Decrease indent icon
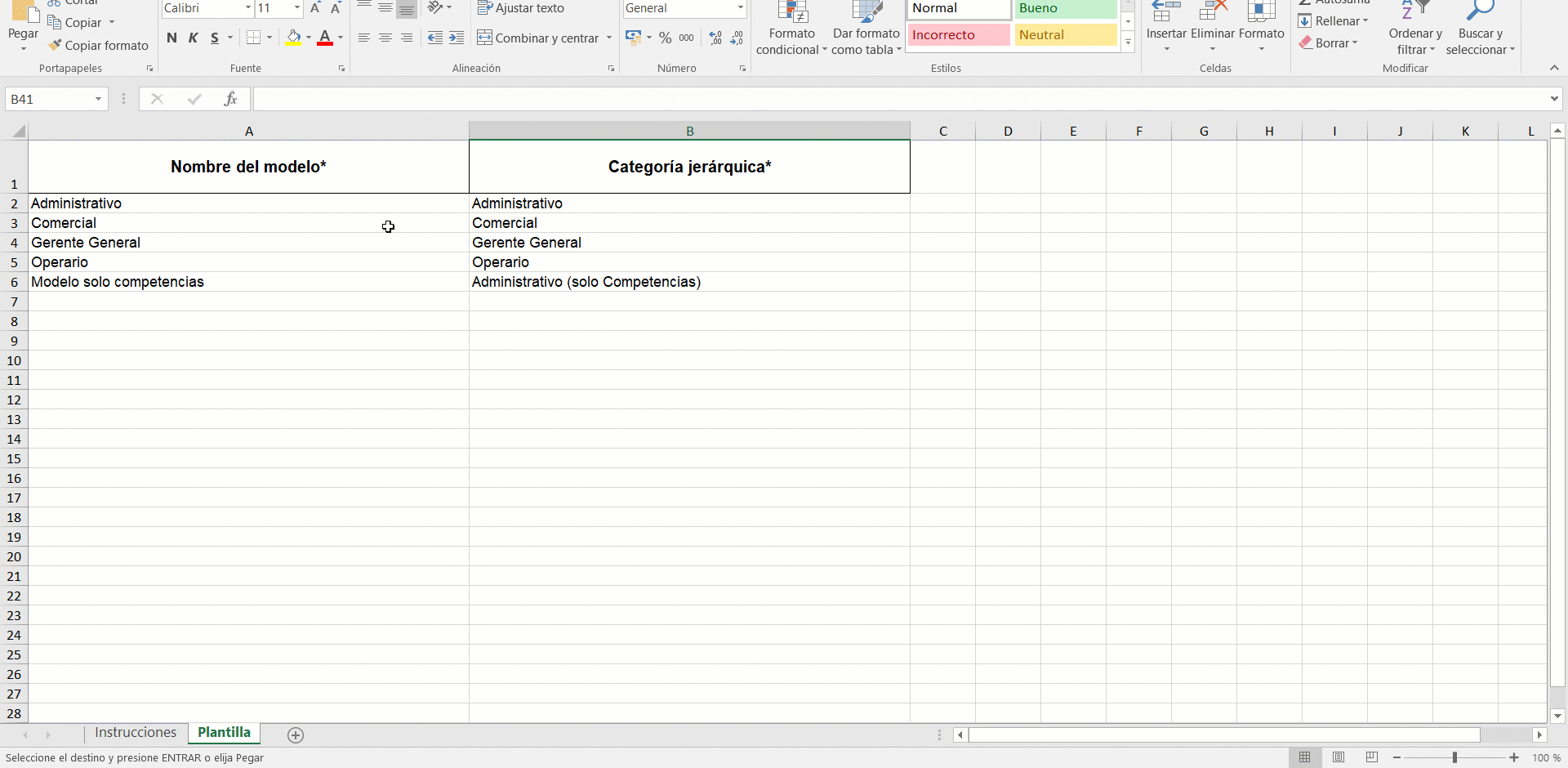The width and height of the screenshot is (1568, 768). pos(435,38)
